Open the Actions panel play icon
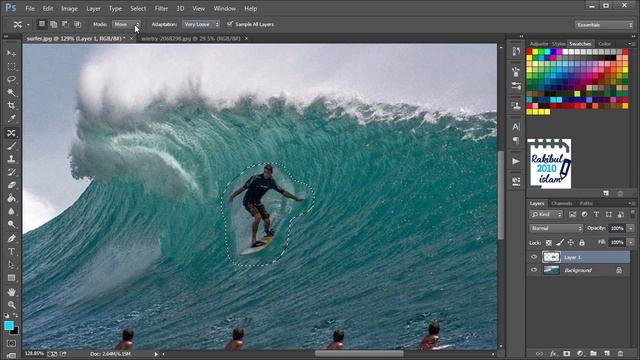This screenshot has width=640, height=360. pos(516,161)
